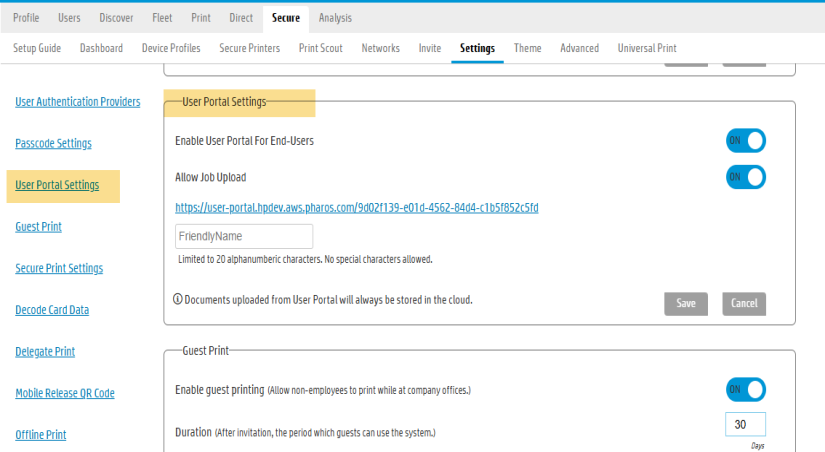
Task: Disable the Enable guest printing toggle
Action: coord(746,389)
